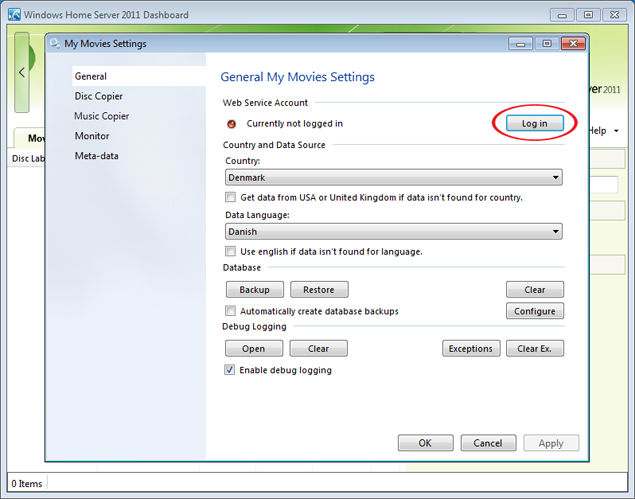This screenshot has width=635, height=499.
Task: Check 'Use english if data isn't found'
Action: pyautogui.click(x=231, y=251)
